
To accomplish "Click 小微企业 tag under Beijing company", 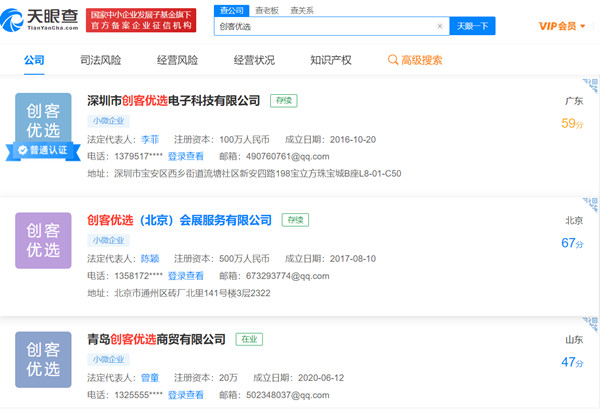I will (108, 240).
